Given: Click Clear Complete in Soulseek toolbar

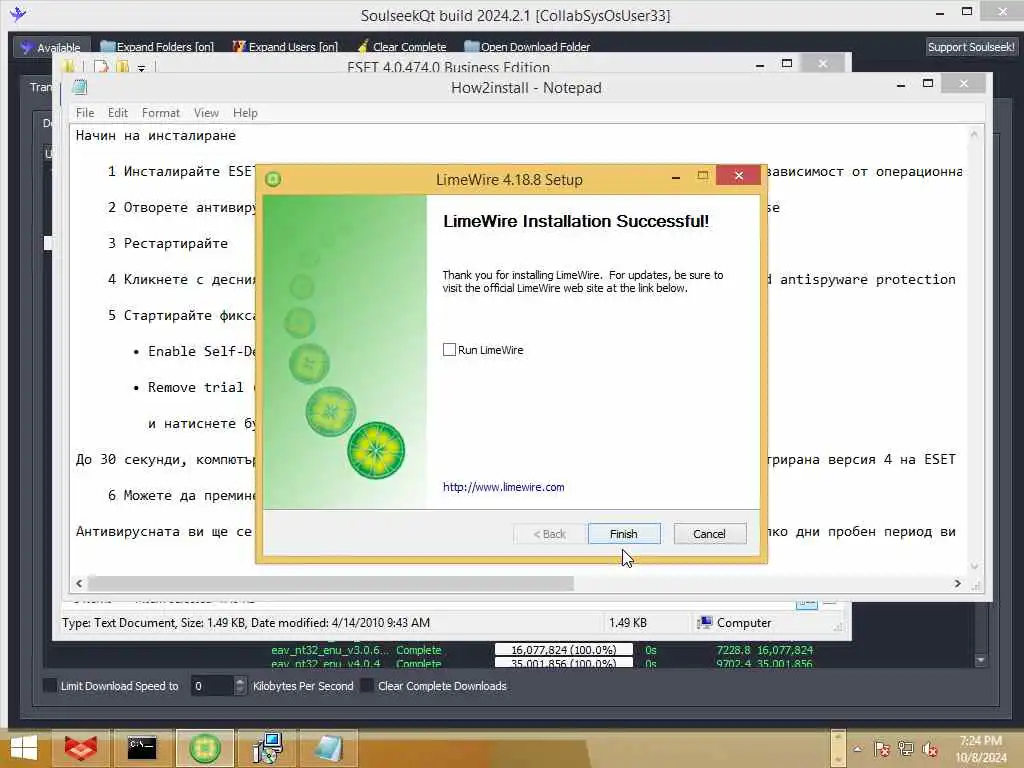Looking at the screenshot, I should (402, 47).
